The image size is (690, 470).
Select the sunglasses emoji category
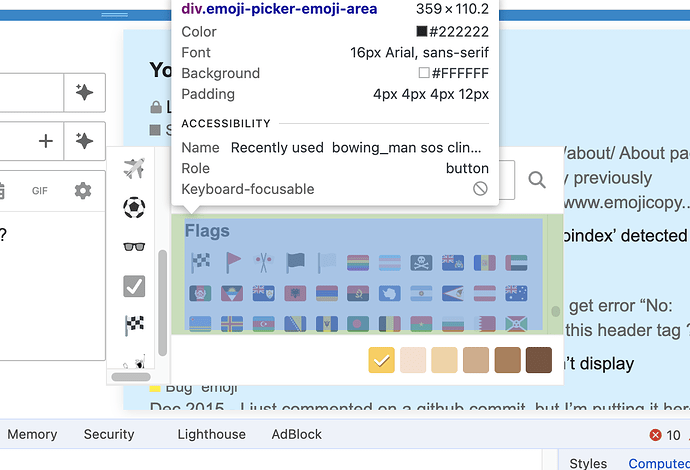pos(134,246)
